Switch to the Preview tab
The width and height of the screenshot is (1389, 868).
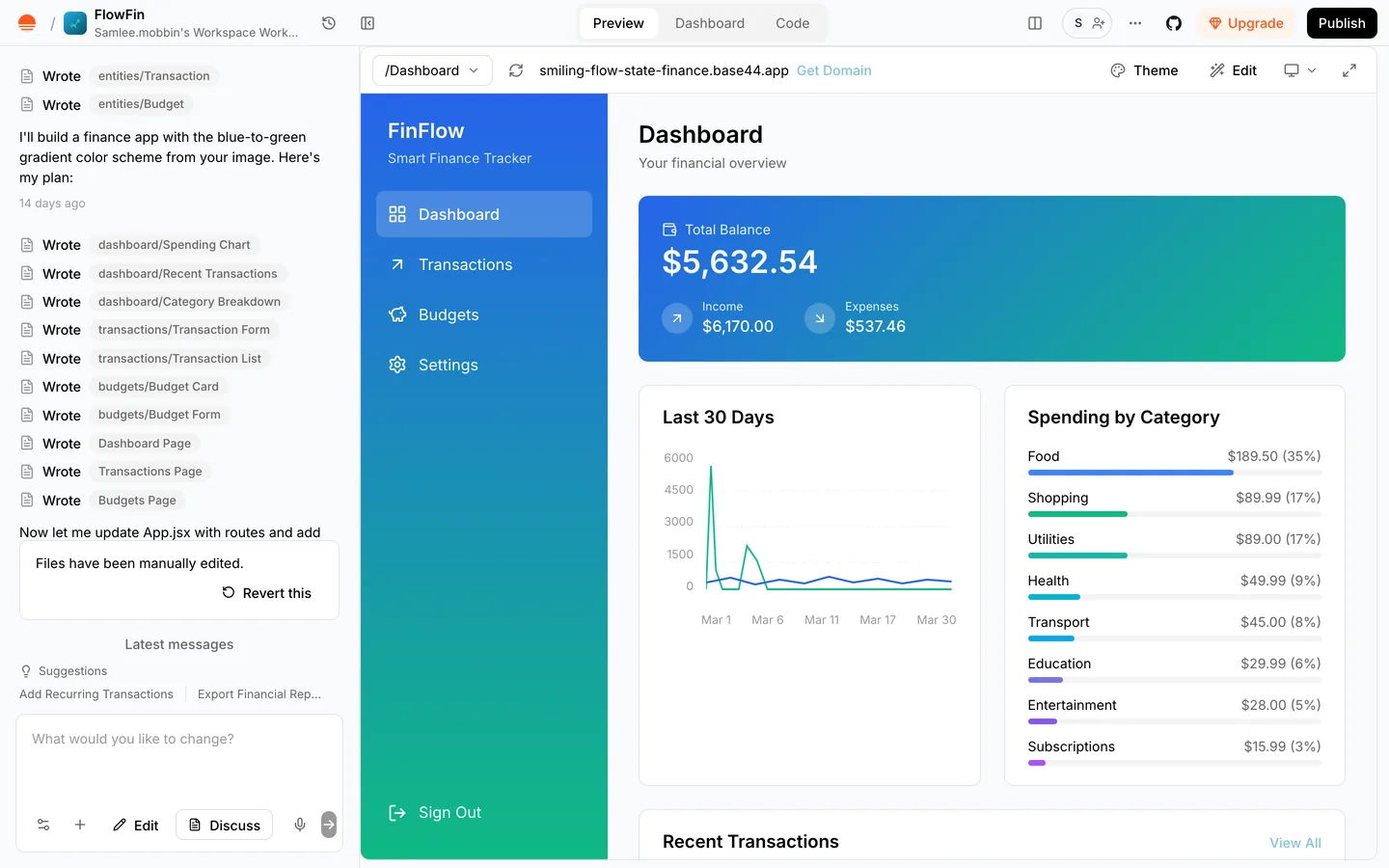(618, 23)
